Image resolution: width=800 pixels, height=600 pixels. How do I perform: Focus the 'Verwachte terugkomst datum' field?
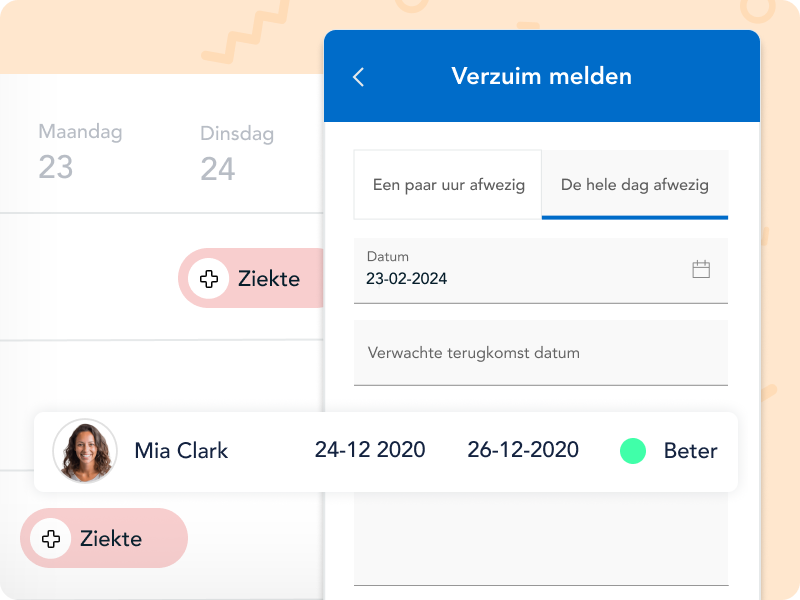(540, 353)
